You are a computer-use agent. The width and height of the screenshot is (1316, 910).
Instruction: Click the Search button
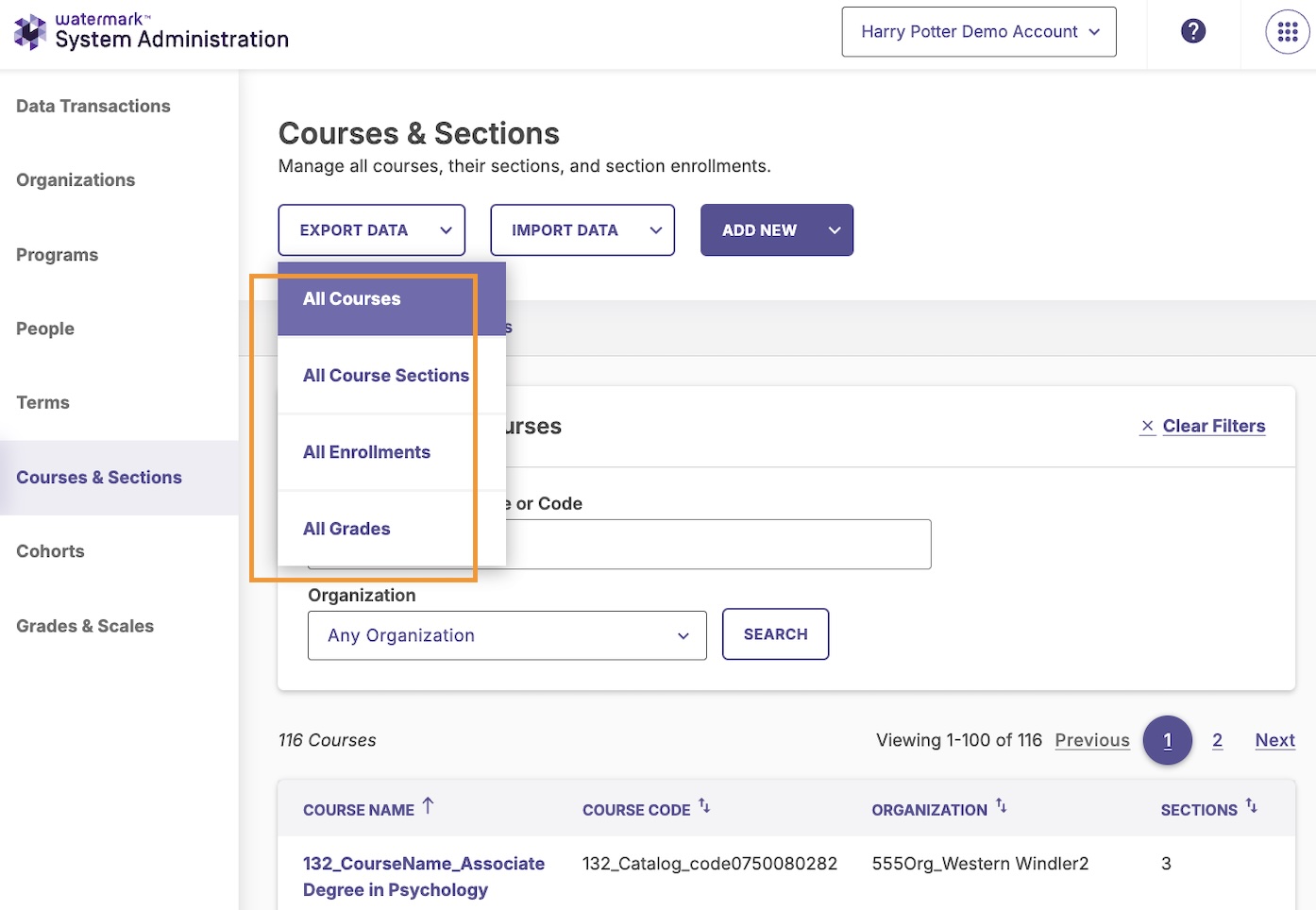775,634
